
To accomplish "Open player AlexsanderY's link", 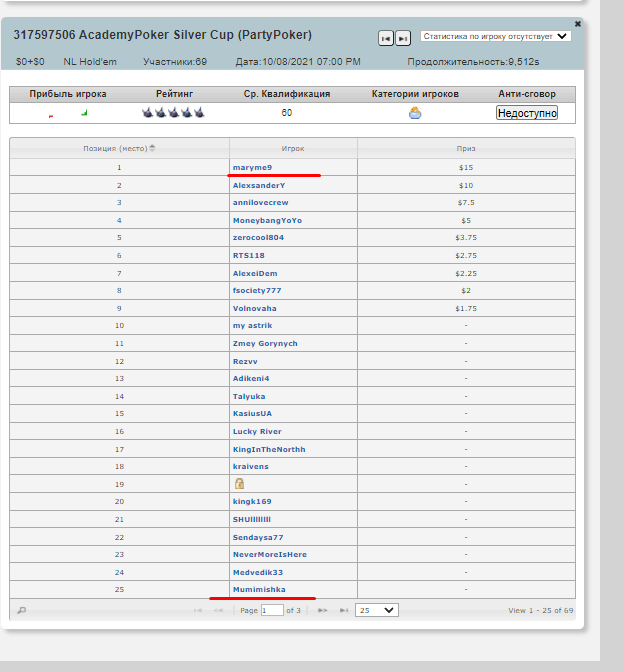I will tap(259, 185).
